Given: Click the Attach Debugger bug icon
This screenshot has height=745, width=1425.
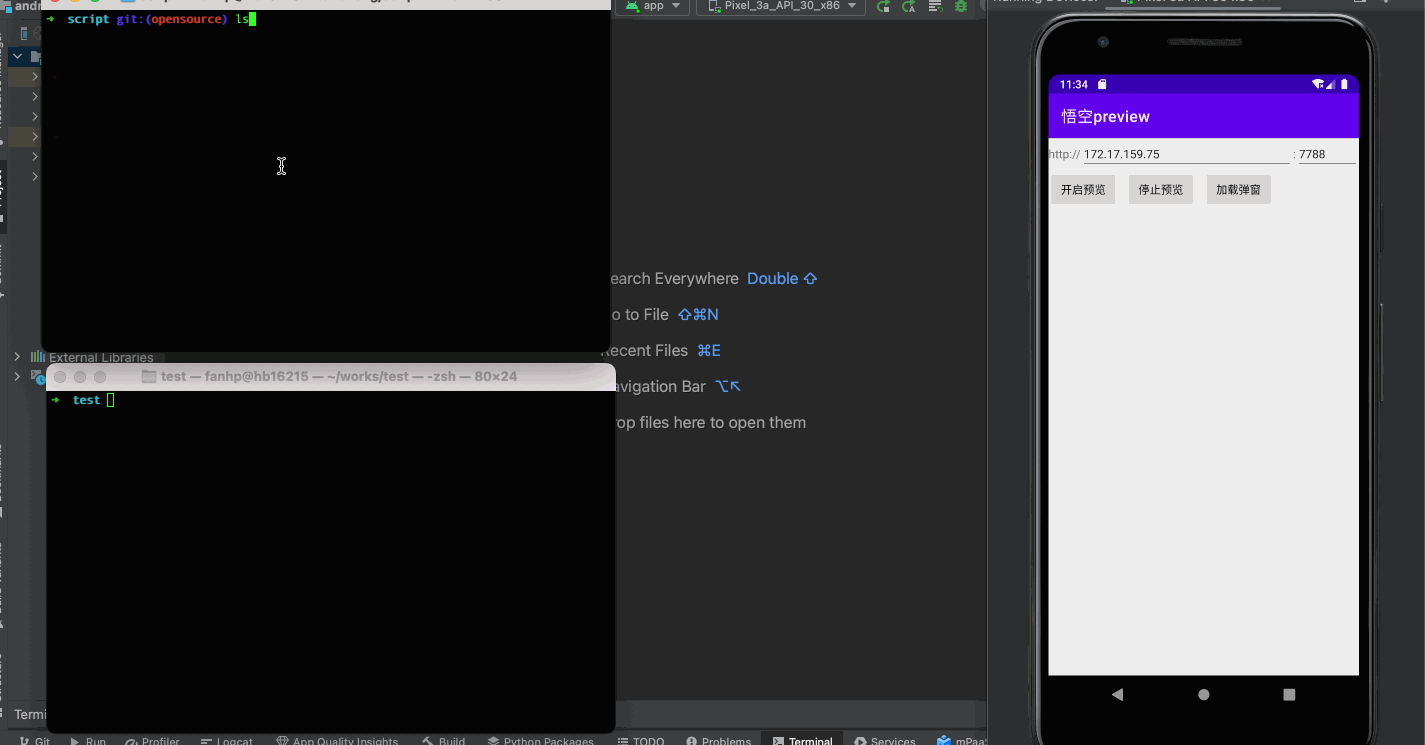Looking at the screenshot, I should click(961, 6).
